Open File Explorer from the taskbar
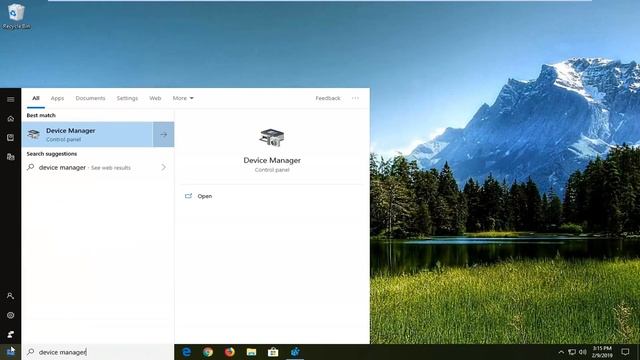The image size is (640, 360). (251, 352)
